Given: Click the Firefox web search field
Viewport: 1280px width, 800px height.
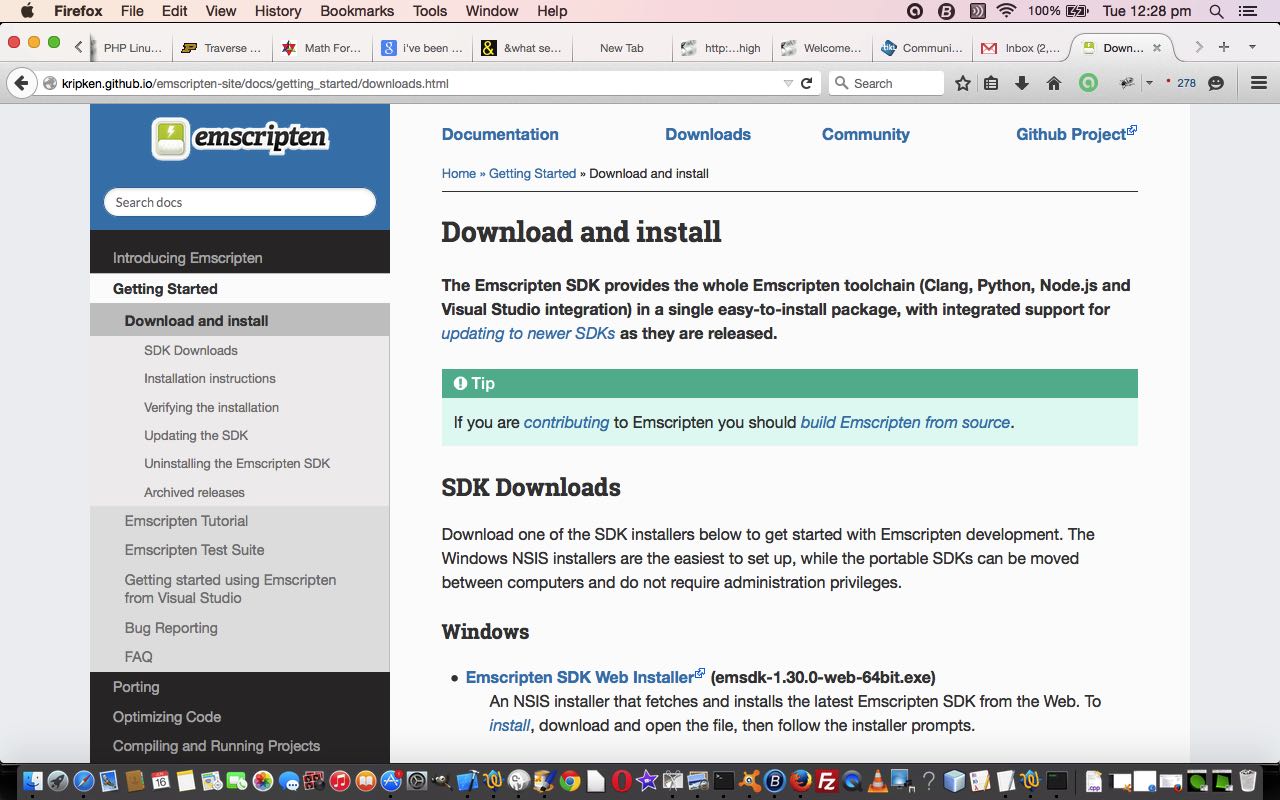Looking at the screenshot, I should [886, 83].
